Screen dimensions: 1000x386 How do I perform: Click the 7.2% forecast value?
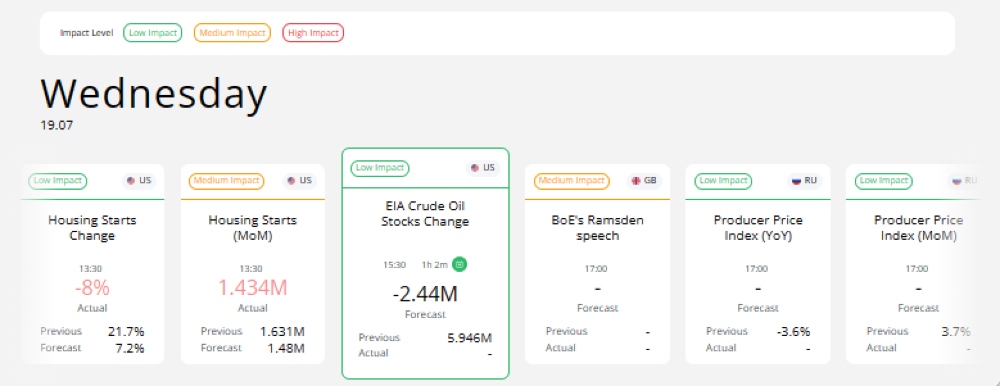[x=129, y=348]
